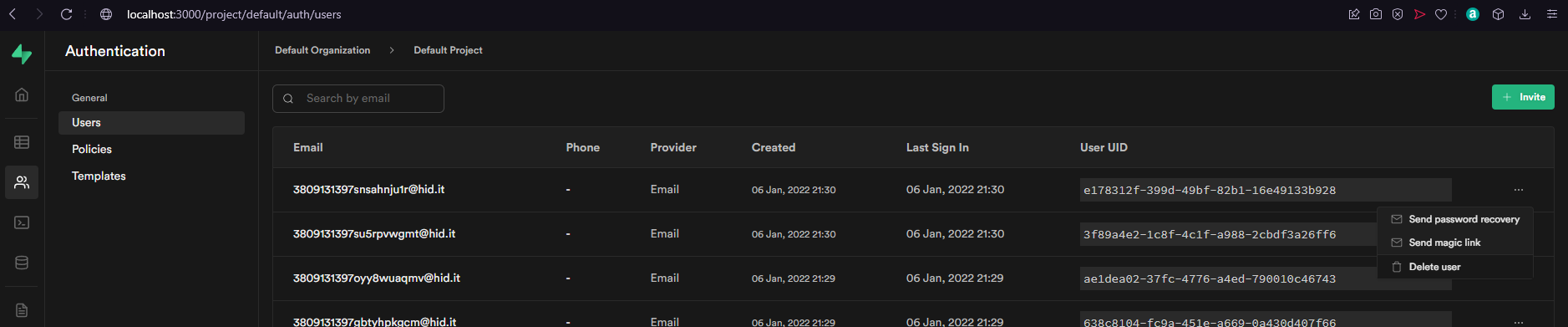Click the browser address bar URL
The image size is (1568, 327).
coord(234,14)
